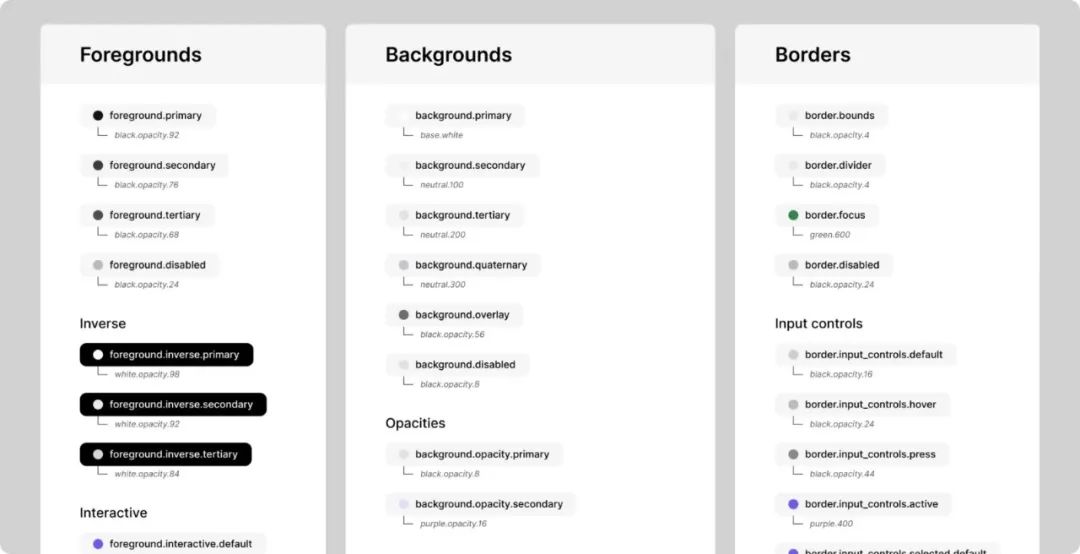
Task: Select the border.divider token chip
Action: pos(830,165)
